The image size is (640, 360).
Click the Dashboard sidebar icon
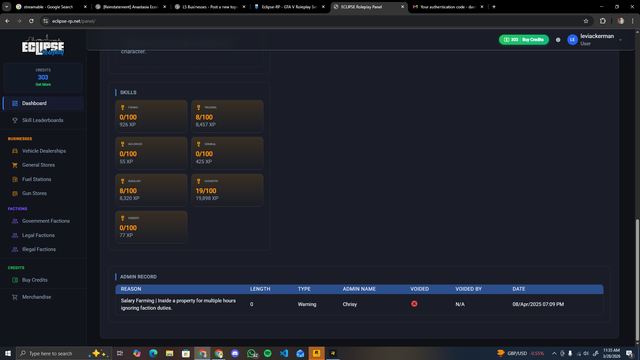coord(15,103)
